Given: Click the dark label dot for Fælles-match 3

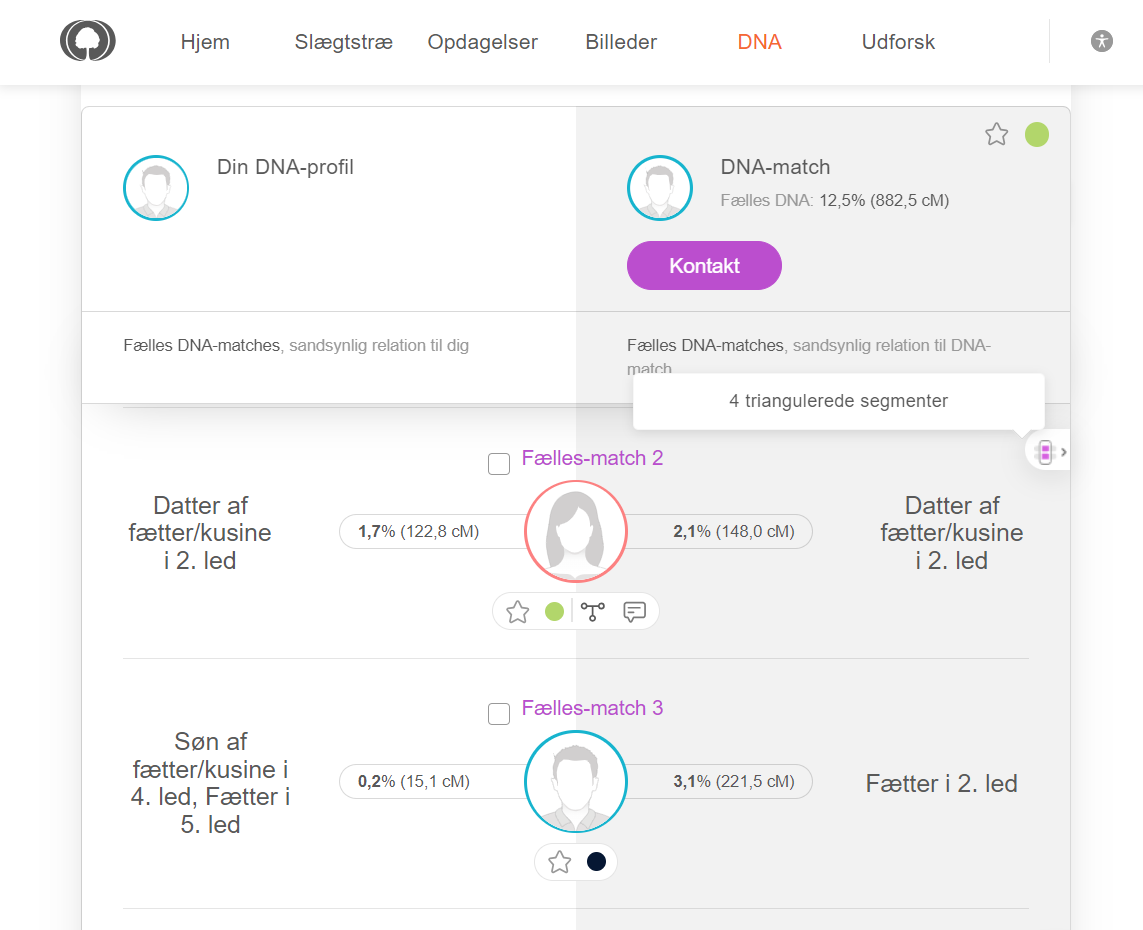Looking at the screenshot, I should (596, 862).
